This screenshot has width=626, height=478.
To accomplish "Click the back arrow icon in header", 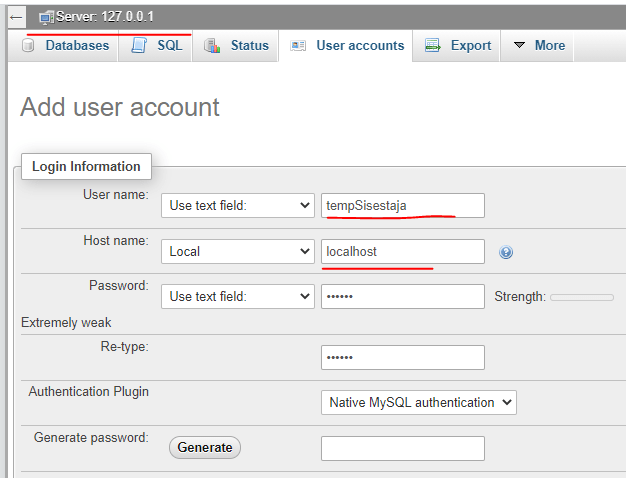I will (16, 18).
